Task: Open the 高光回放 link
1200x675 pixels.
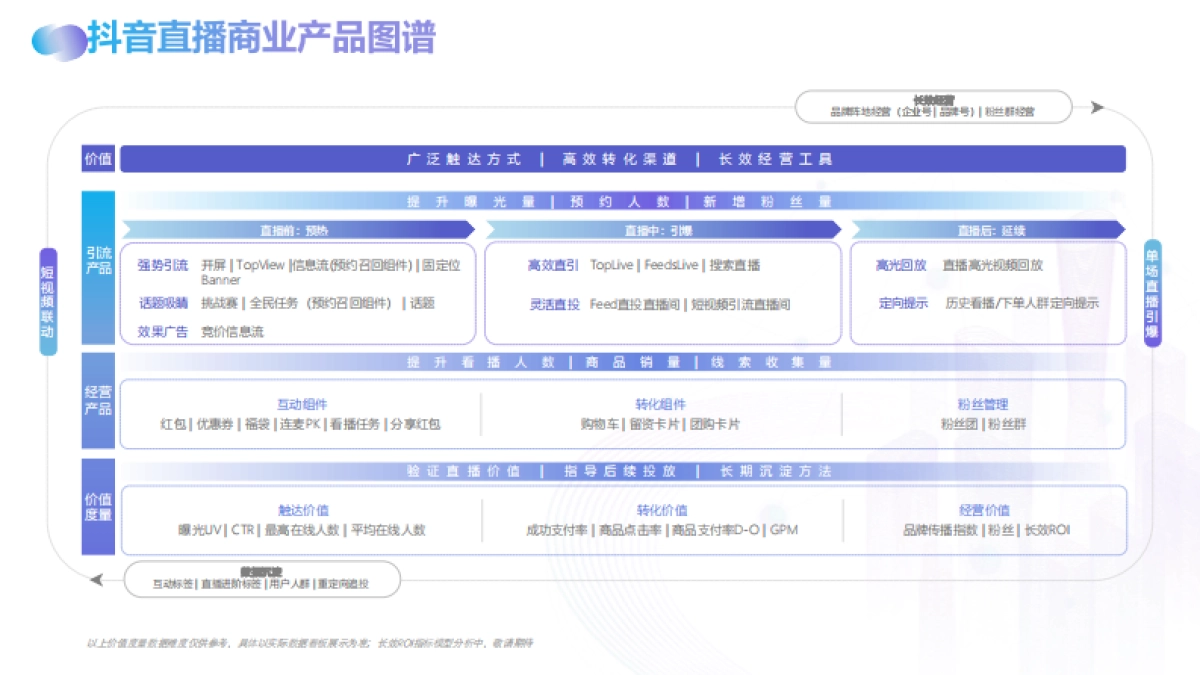Action: (898, 265)
